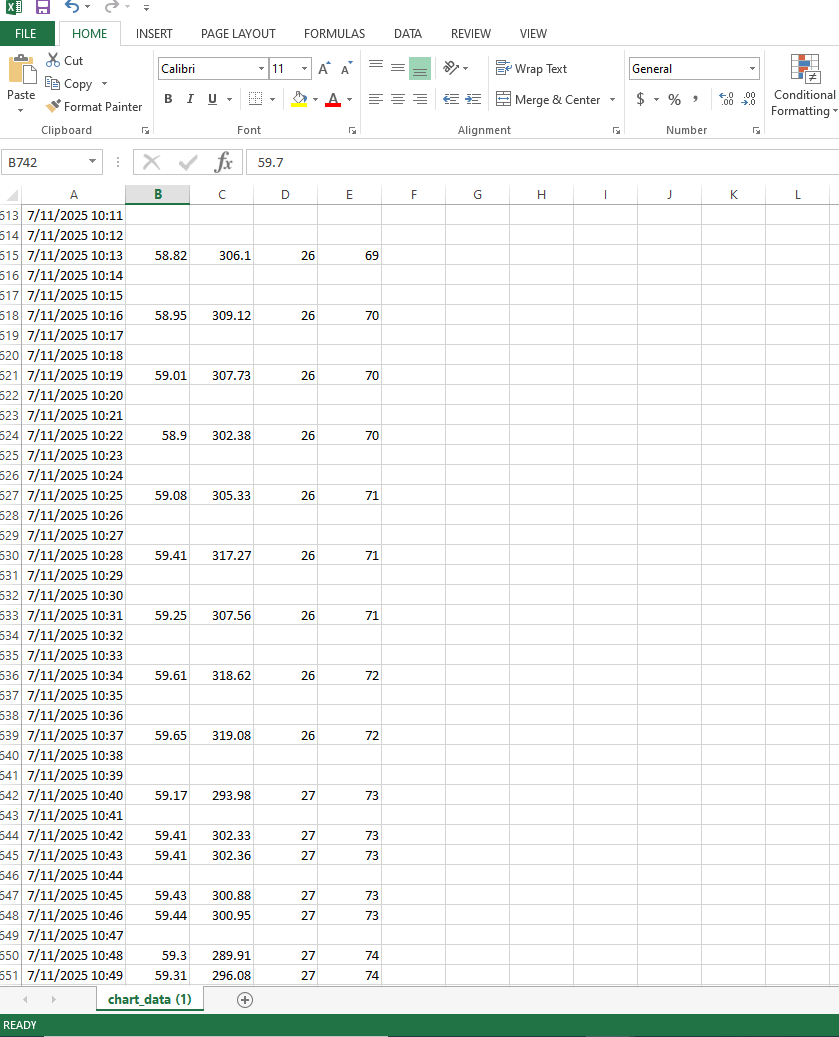Open the fill color dropdown arrow
Viewport: 839px width, 1037px height.
point(315,100)
